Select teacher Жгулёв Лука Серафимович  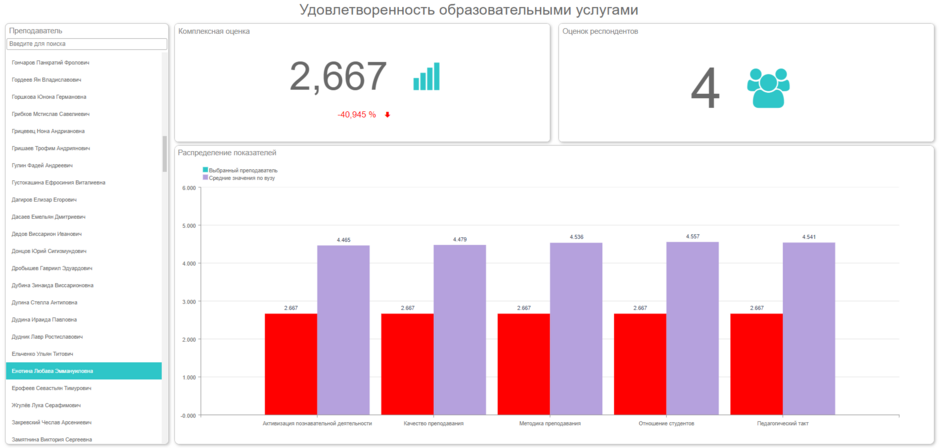click(x=48, y=405)
